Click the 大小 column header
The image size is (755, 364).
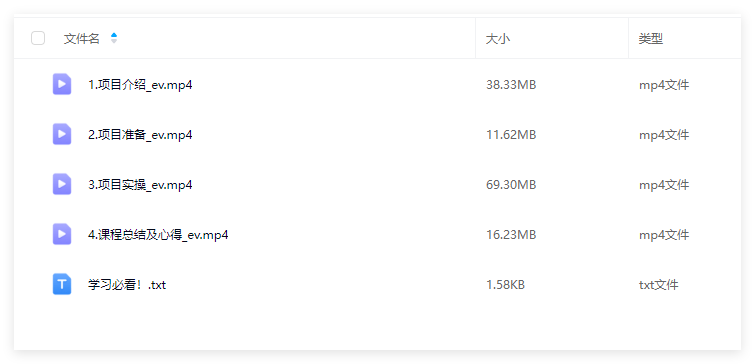[498, 39]
